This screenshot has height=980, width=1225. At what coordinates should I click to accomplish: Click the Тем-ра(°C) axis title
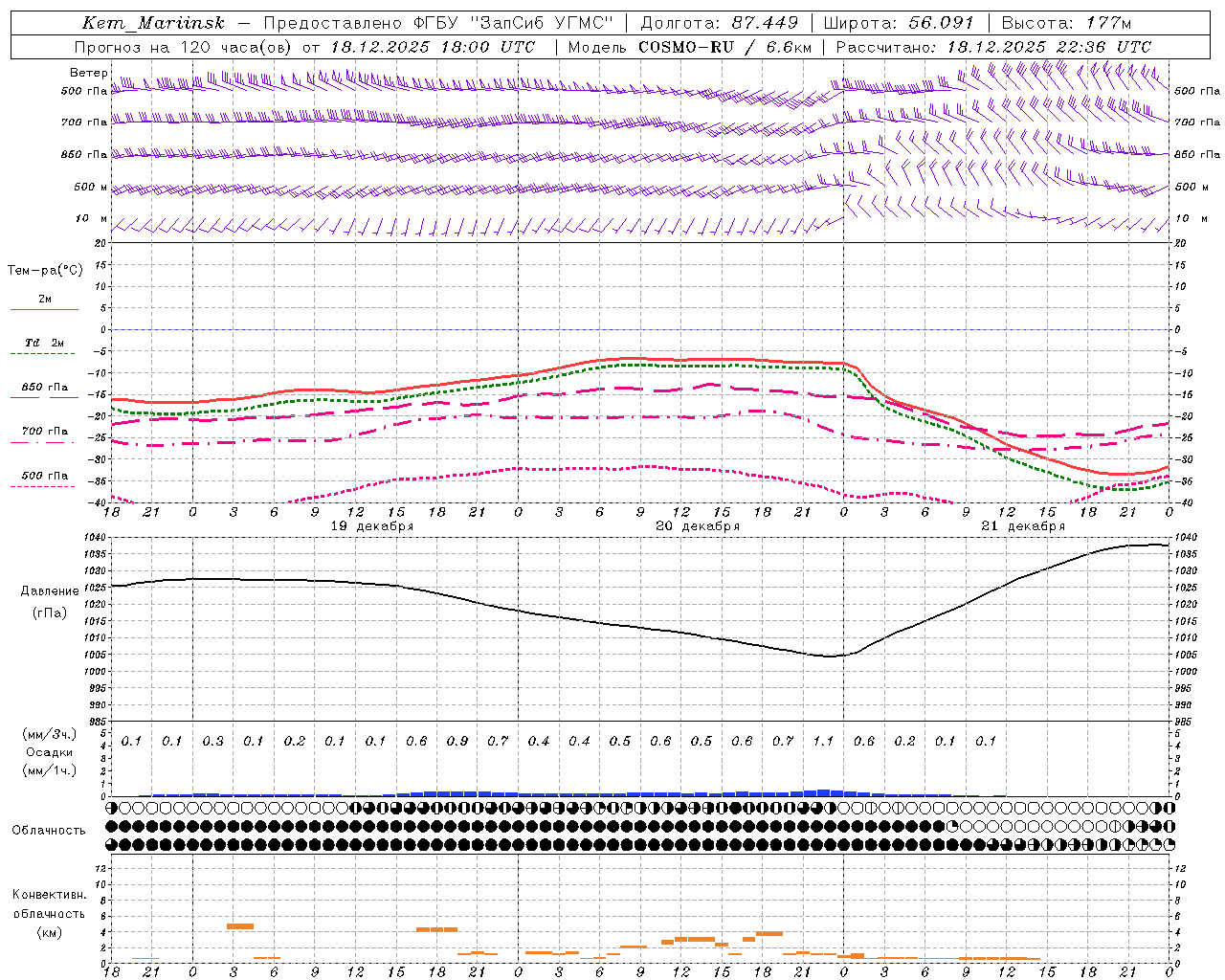45,271
